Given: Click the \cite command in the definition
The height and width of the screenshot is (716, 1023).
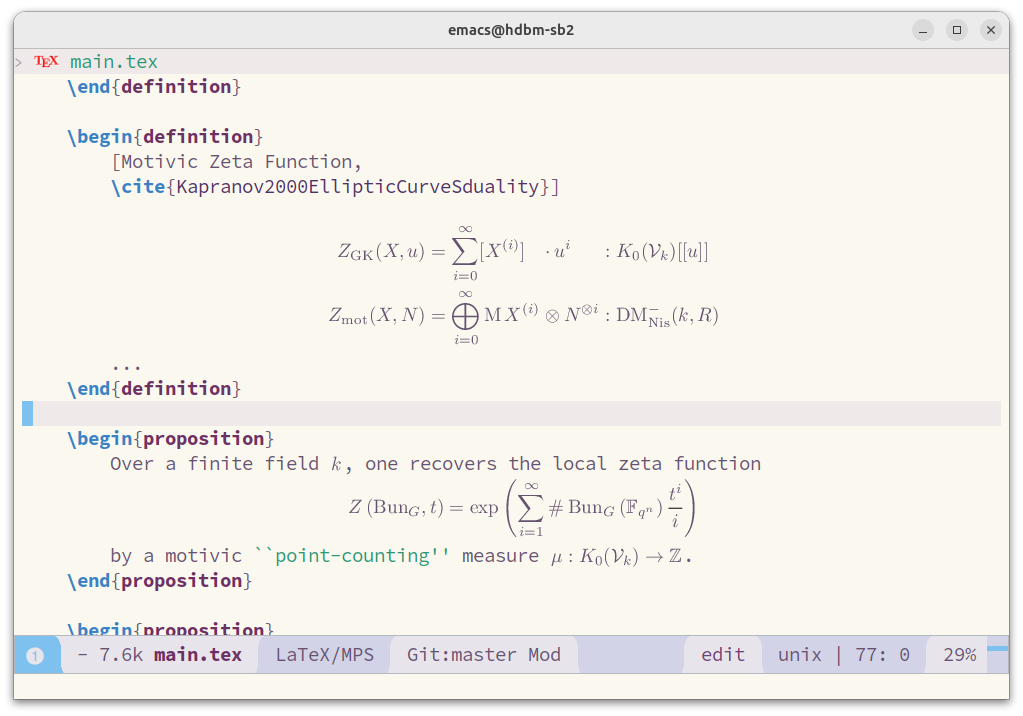Looking at the screenshot, I should [132, 186].
